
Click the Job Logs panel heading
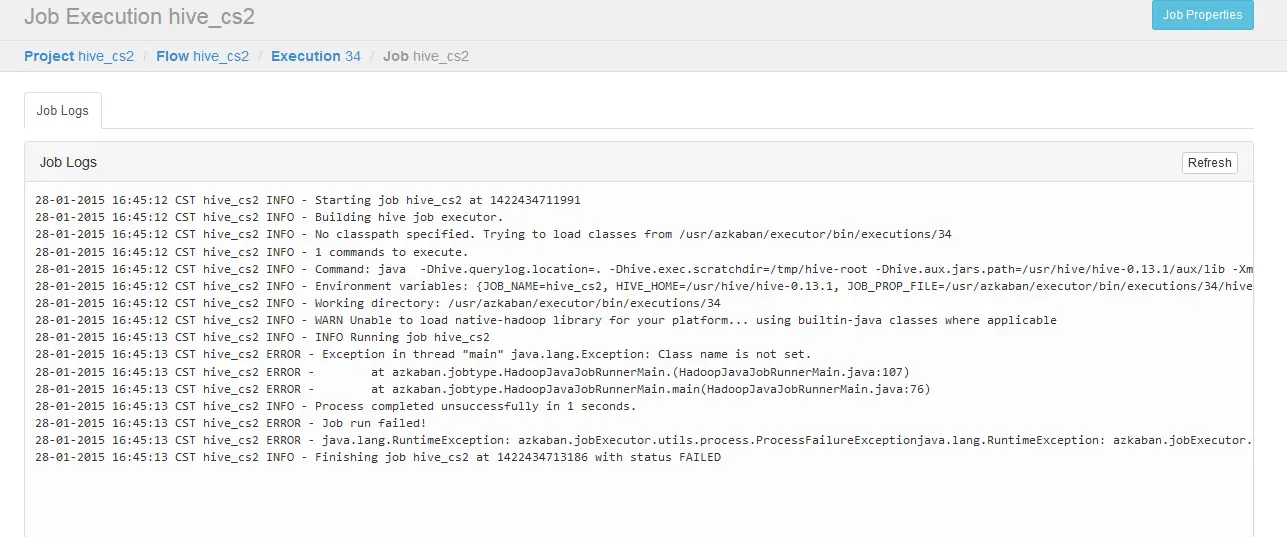(68, 162)
